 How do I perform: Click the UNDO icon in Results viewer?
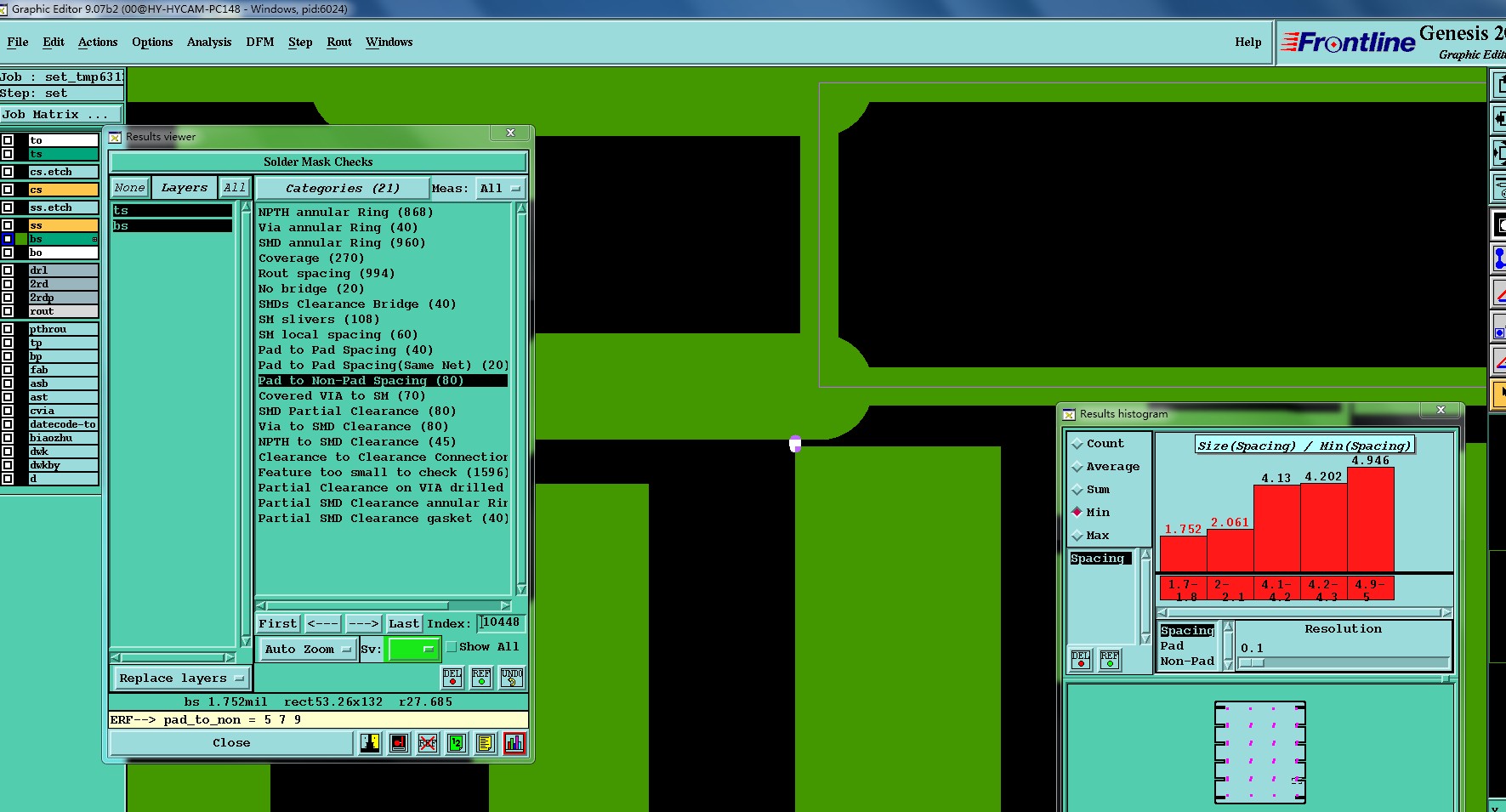[x=511, y=677]
